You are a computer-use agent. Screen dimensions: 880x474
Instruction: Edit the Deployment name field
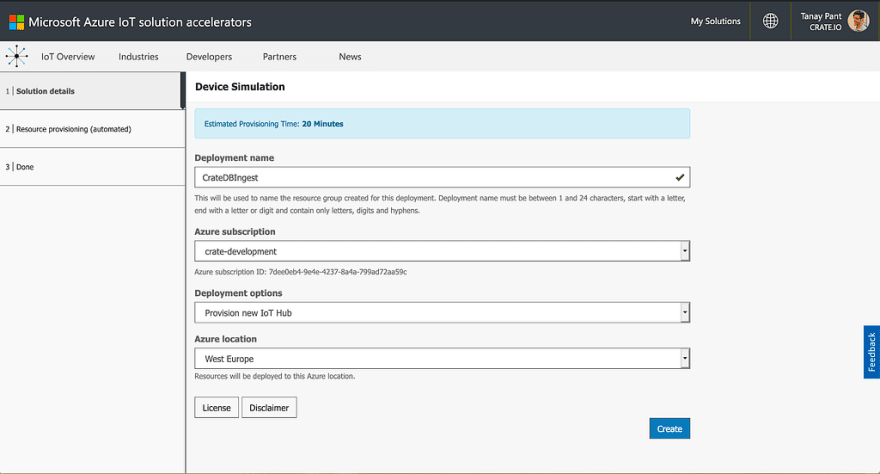(x=442, y=177)
